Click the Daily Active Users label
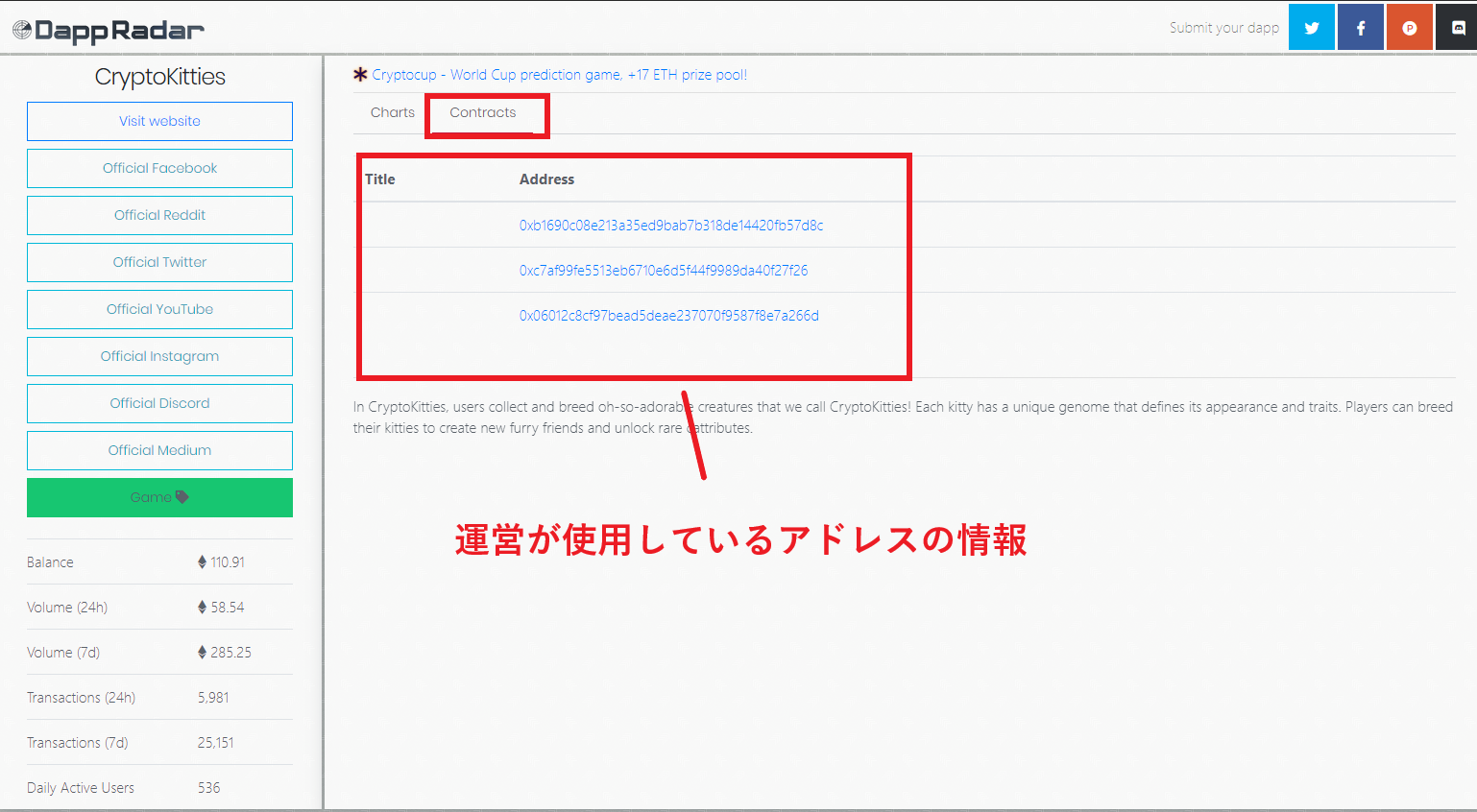Screen dimensions: 1477x812 (81, 788)
